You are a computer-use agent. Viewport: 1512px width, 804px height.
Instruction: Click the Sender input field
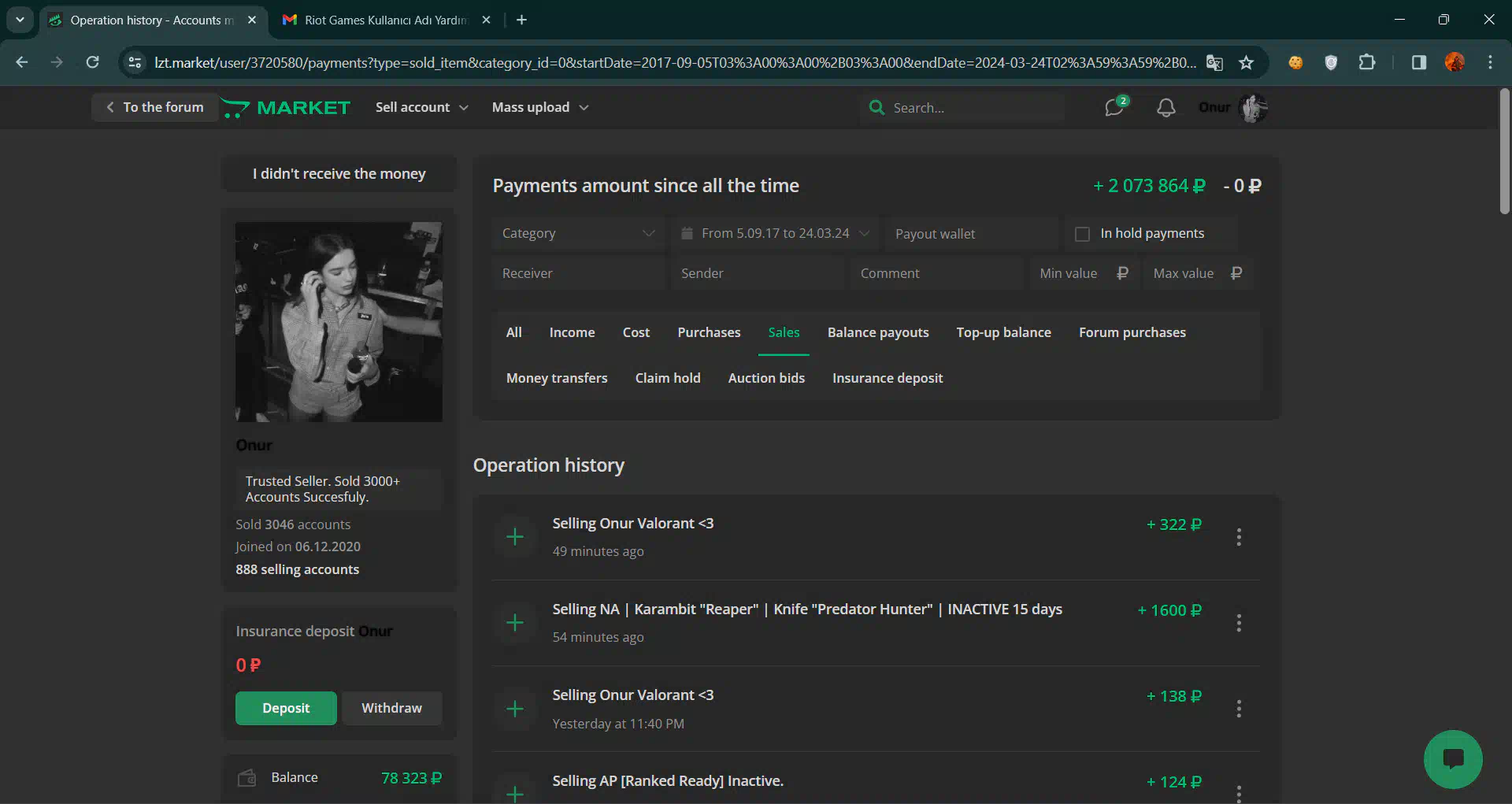[x=758, y=273]
